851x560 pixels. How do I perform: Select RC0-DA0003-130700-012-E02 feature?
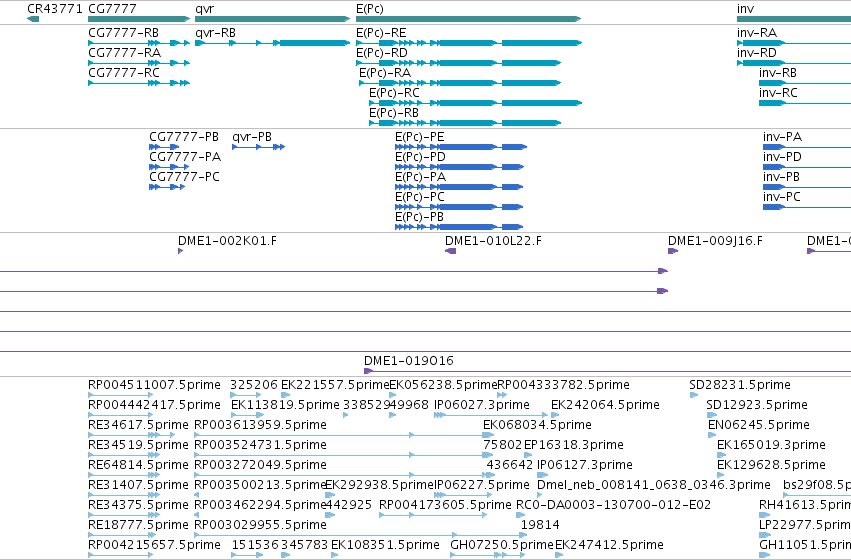520,515
